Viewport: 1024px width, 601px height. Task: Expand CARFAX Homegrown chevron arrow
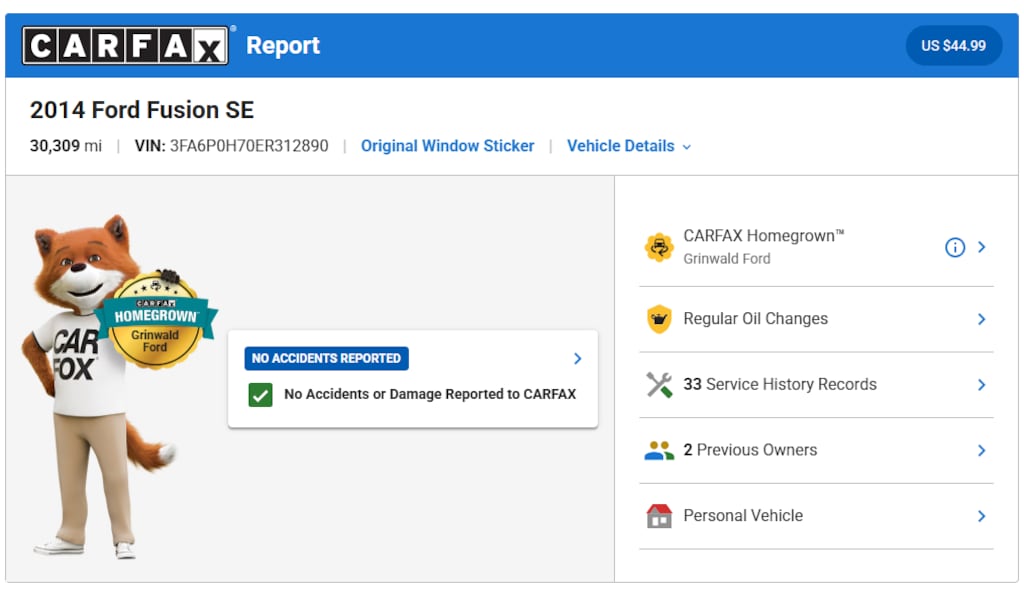click(982, 248)
